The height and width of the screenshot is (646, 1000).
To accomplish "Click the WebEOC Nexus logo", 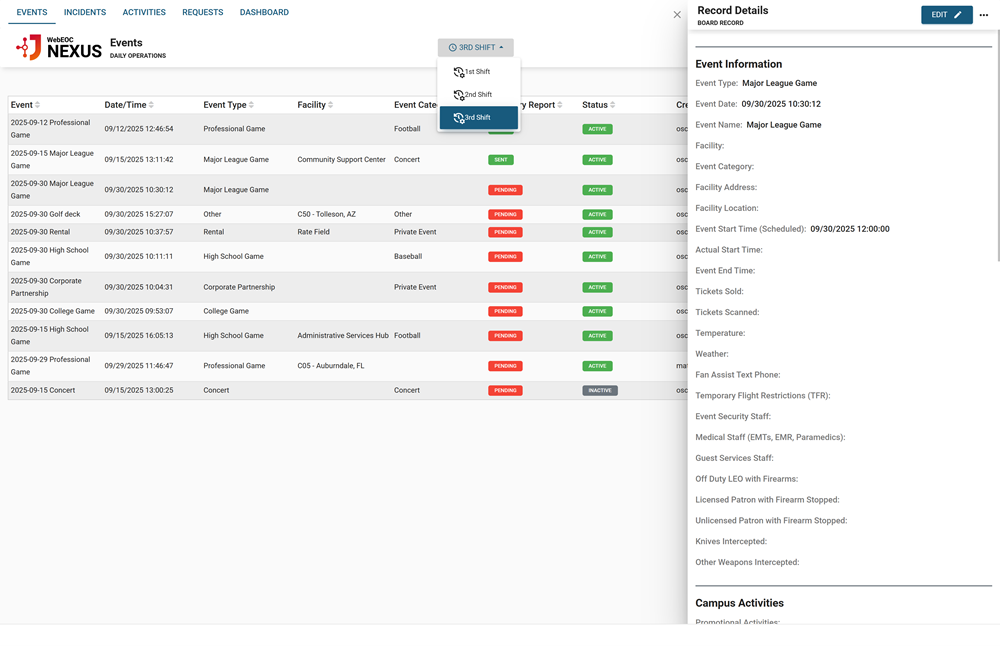I will [x=59, y=47].
